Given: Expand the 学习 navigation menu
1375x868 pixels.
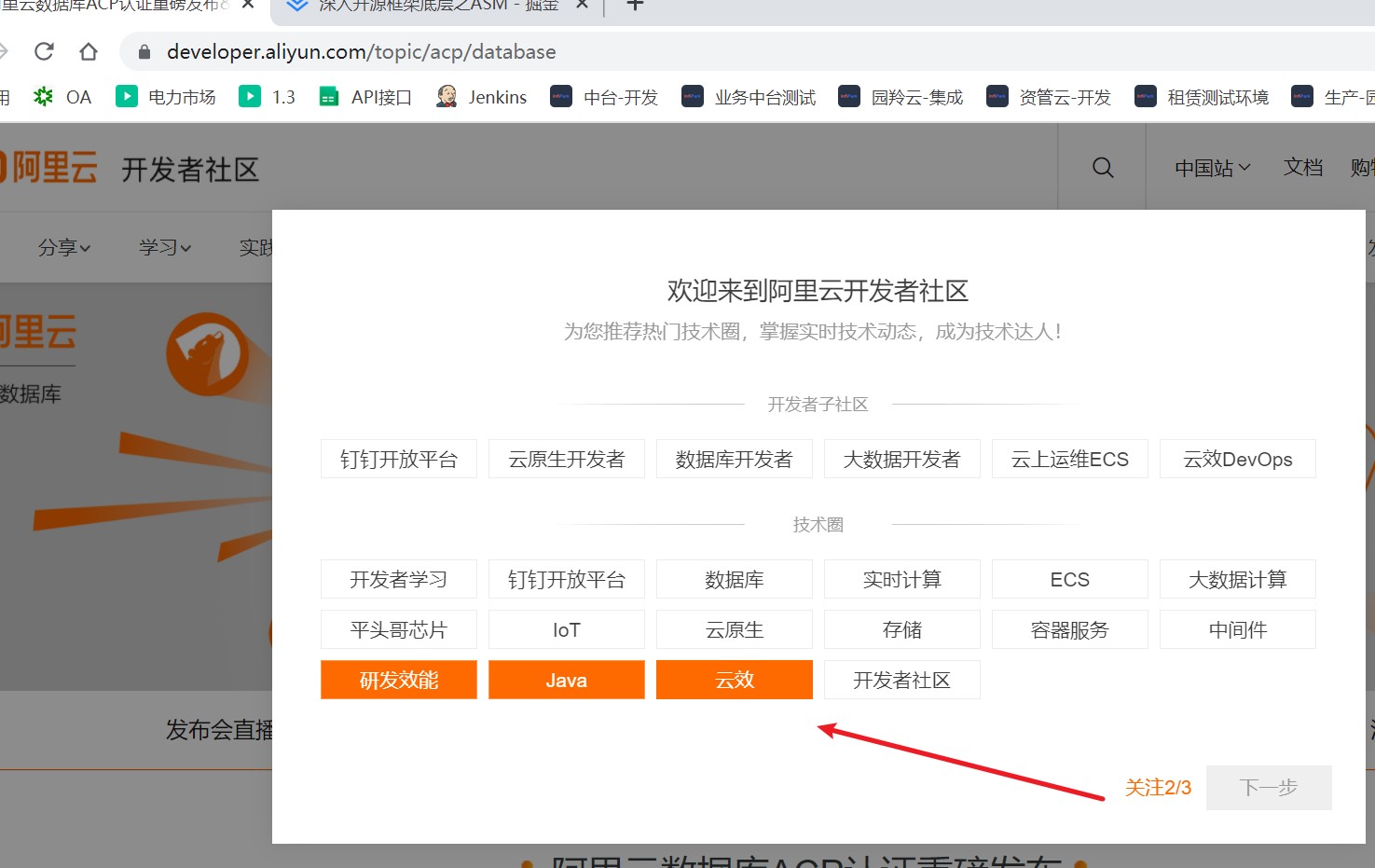Looking at the screenshot, I should (x=165, y=248).
